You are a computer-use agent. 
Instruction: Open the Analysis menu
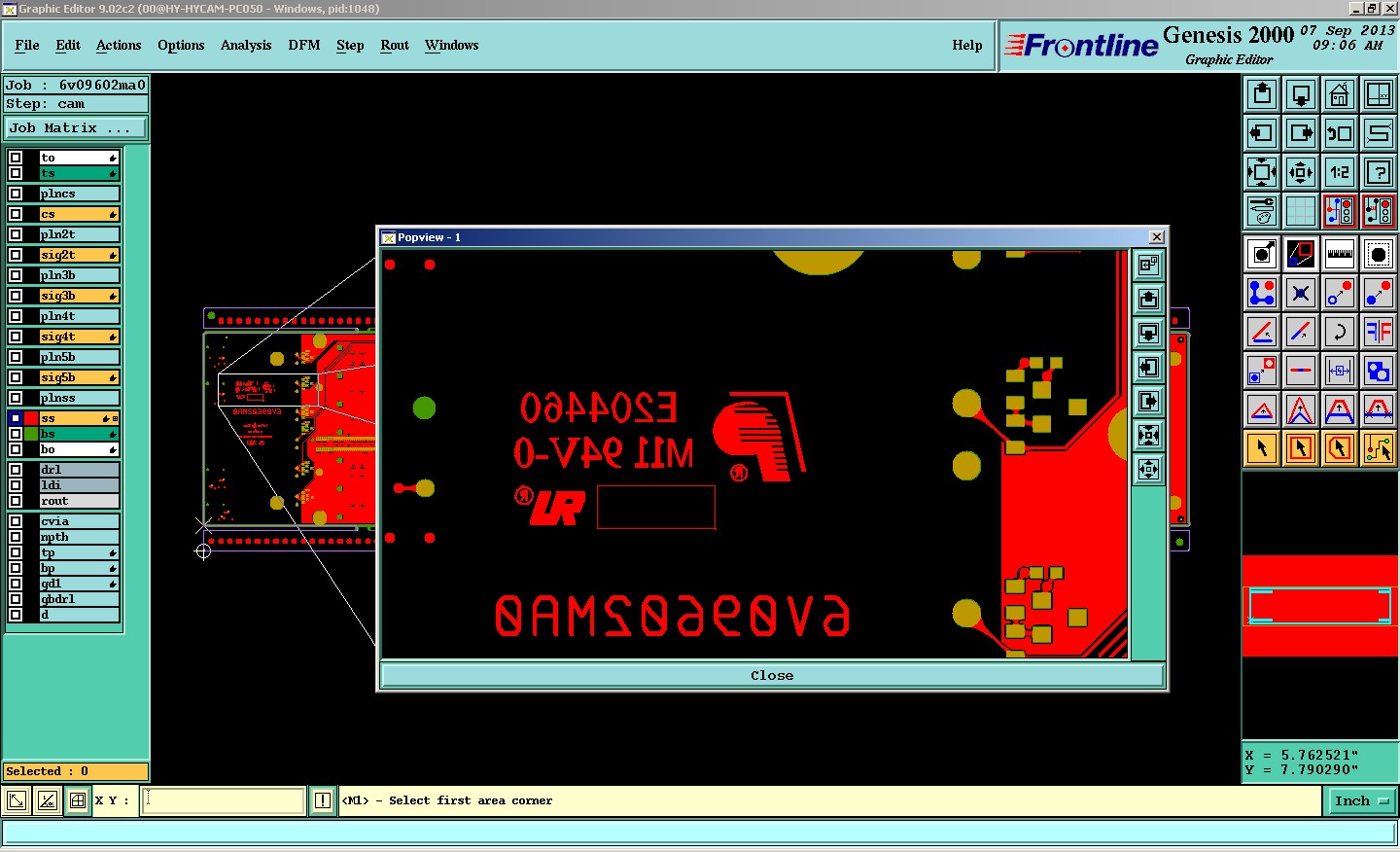click(x=246, y=45)
